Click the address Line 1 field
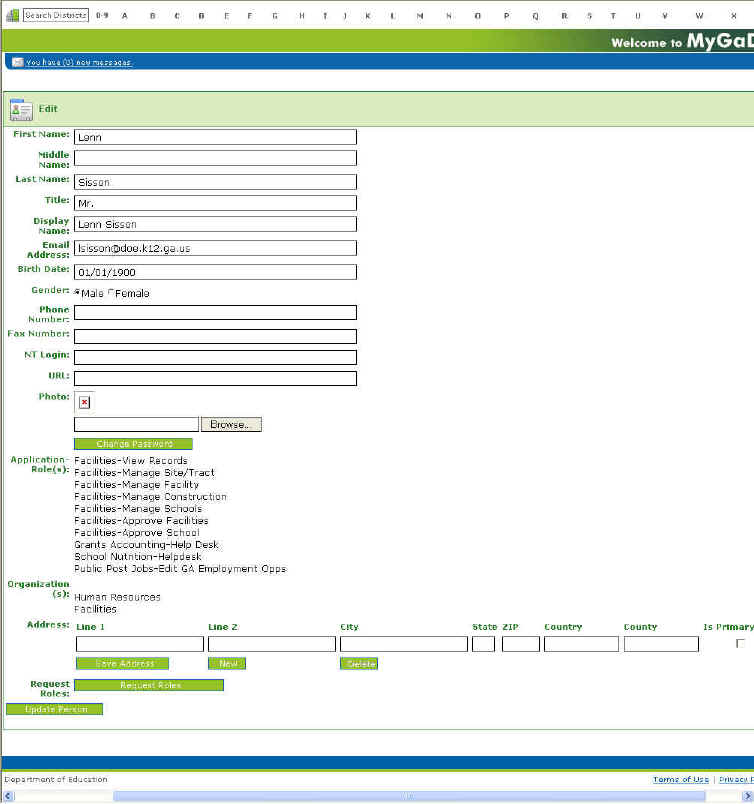Viewport: 754px width, 804px height. 140,644
